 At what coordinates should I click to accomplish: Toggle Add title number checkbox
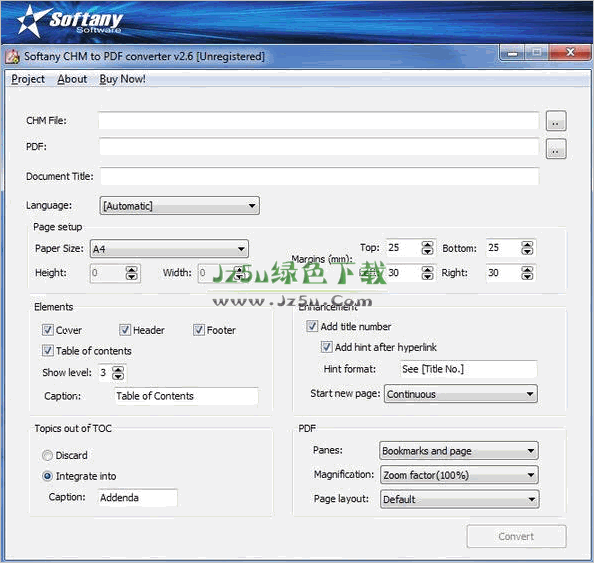point(312,326)
